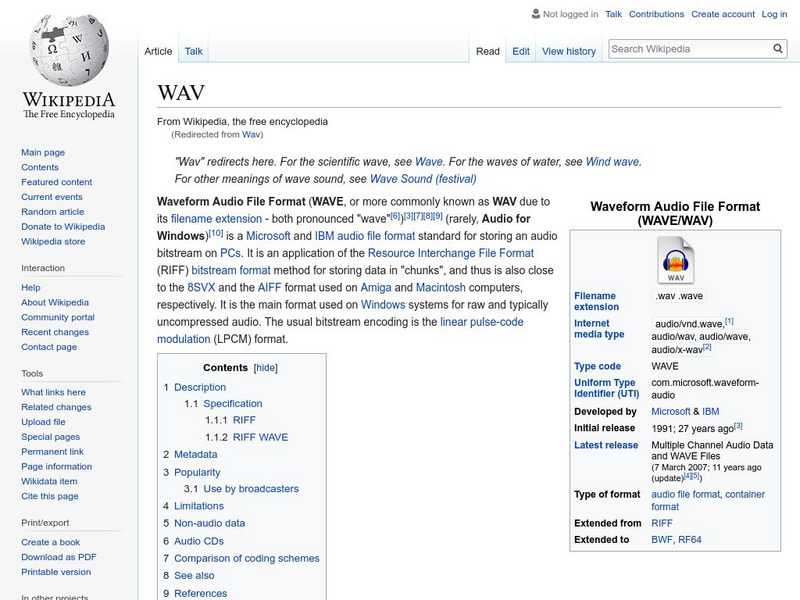Open BWF link in infobox
800x600 pixels.
tap(662, 539)
